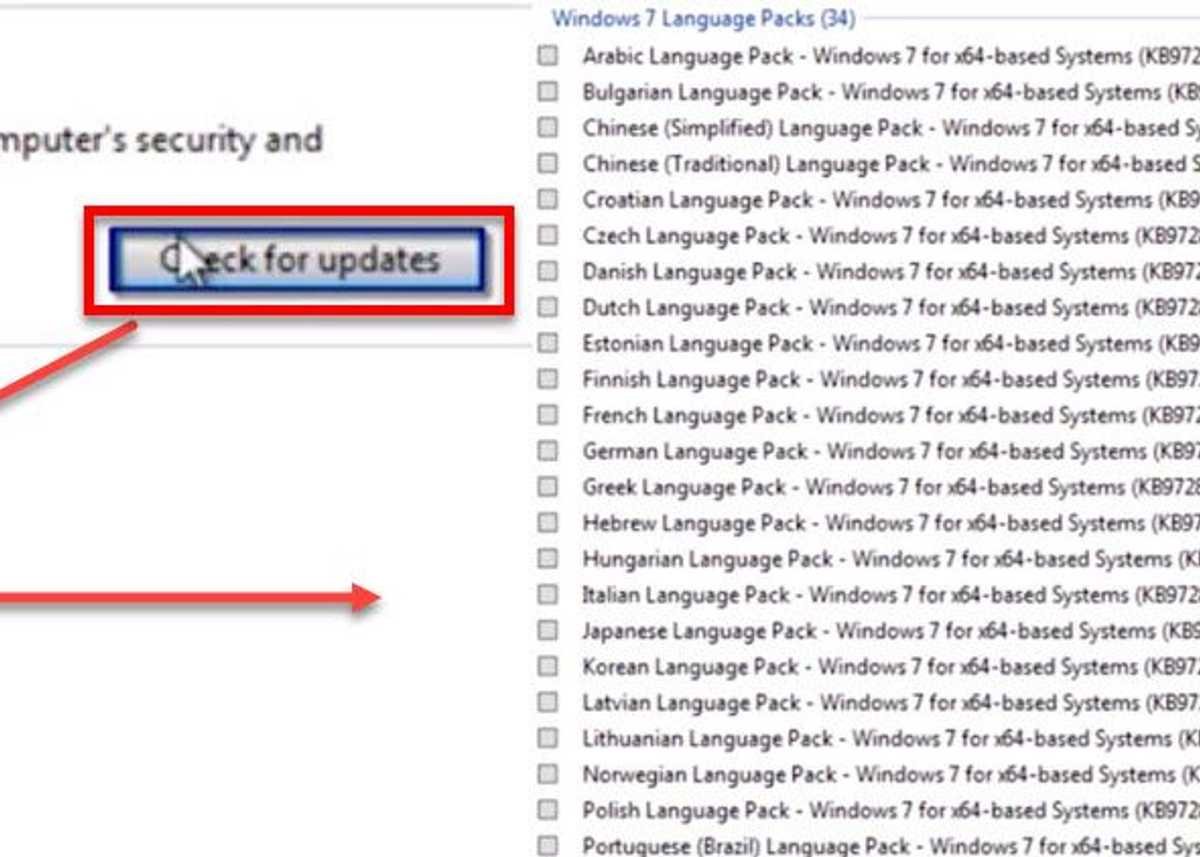Image resolution: width=1200 pixels, height=857 pixels.
Task: Tick the Polish Language Pack checkbox
Action: coord(547,810)
